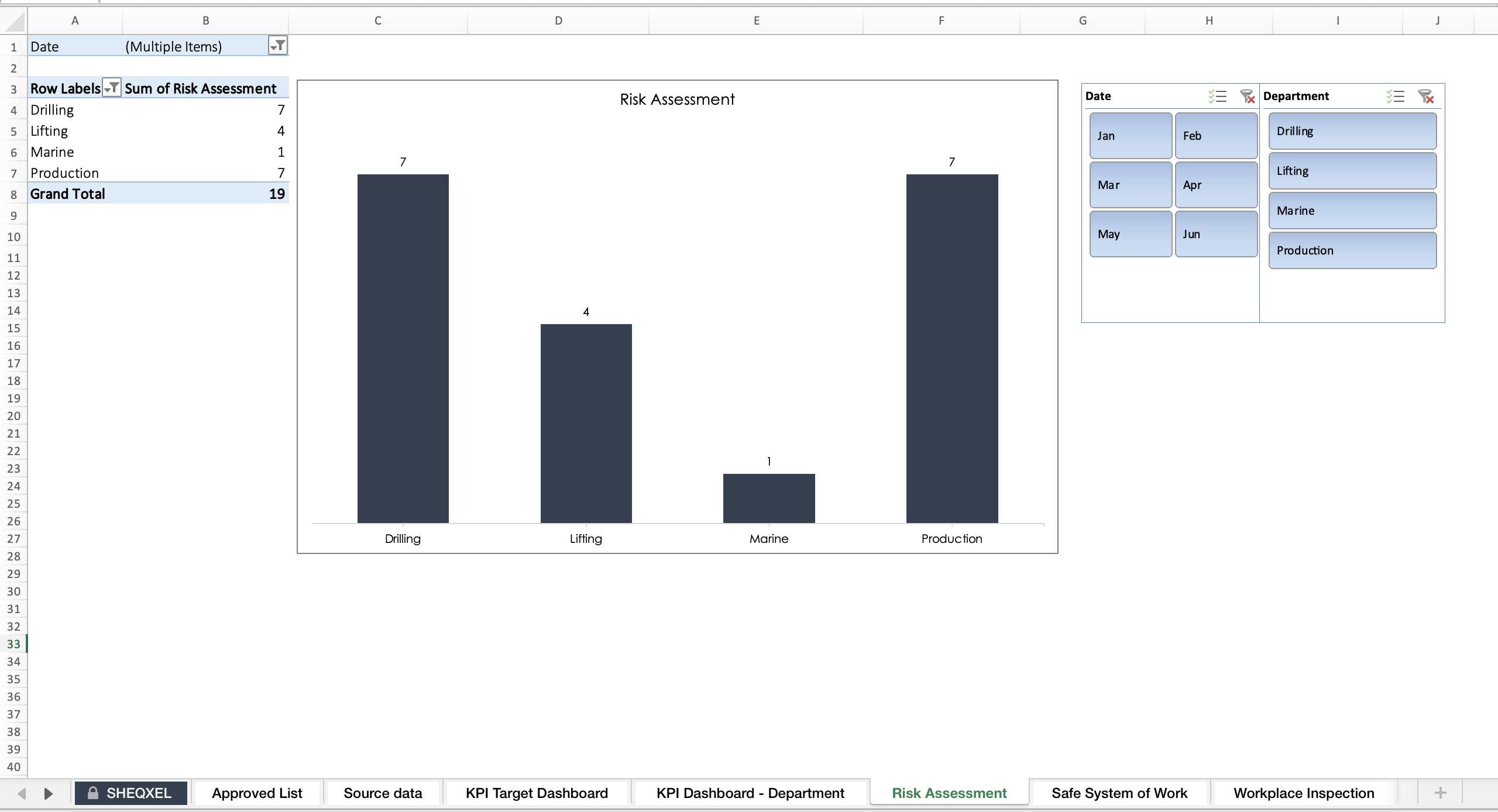Enable multi-select on the Department slicer

[1396, 96]
